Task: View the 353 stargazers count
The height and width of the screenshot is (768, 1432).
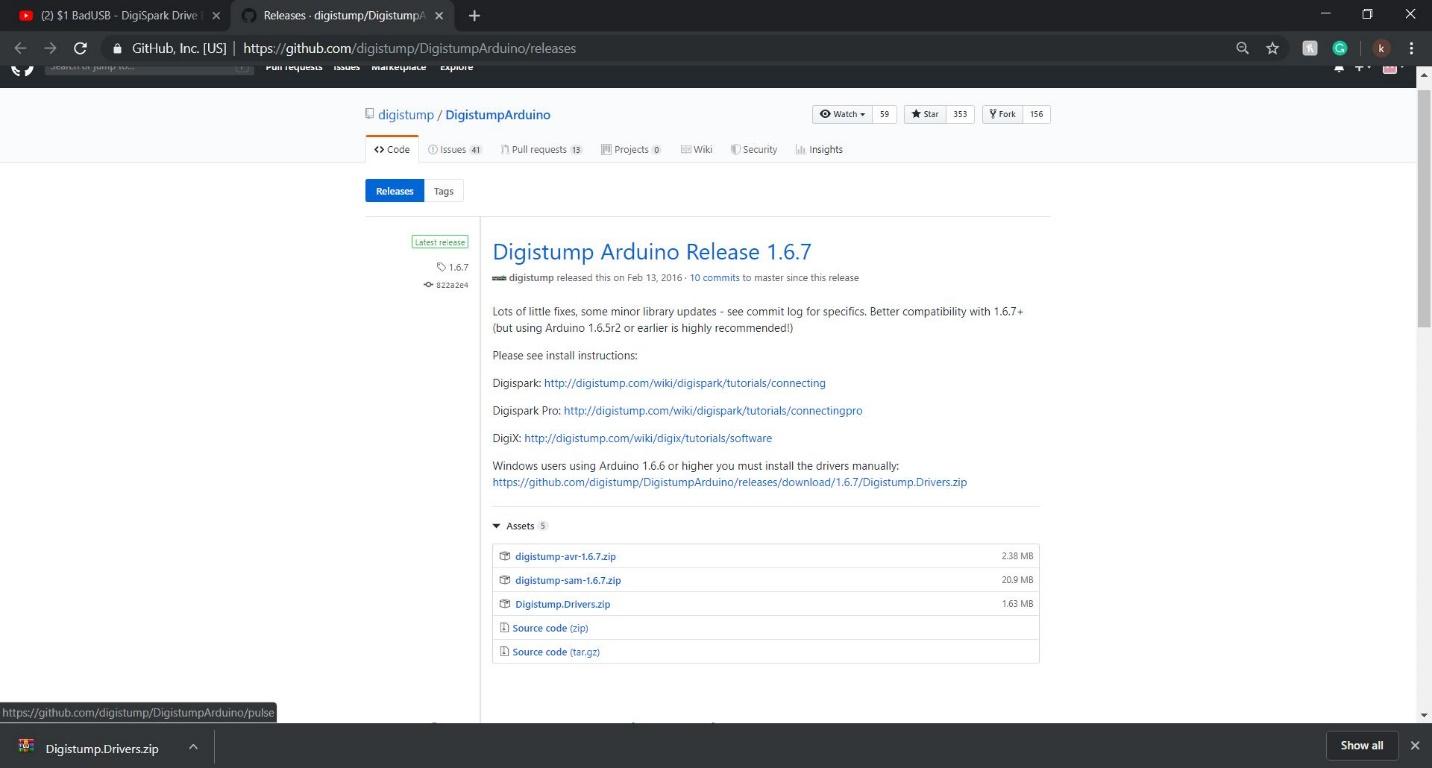Action: 960,114
